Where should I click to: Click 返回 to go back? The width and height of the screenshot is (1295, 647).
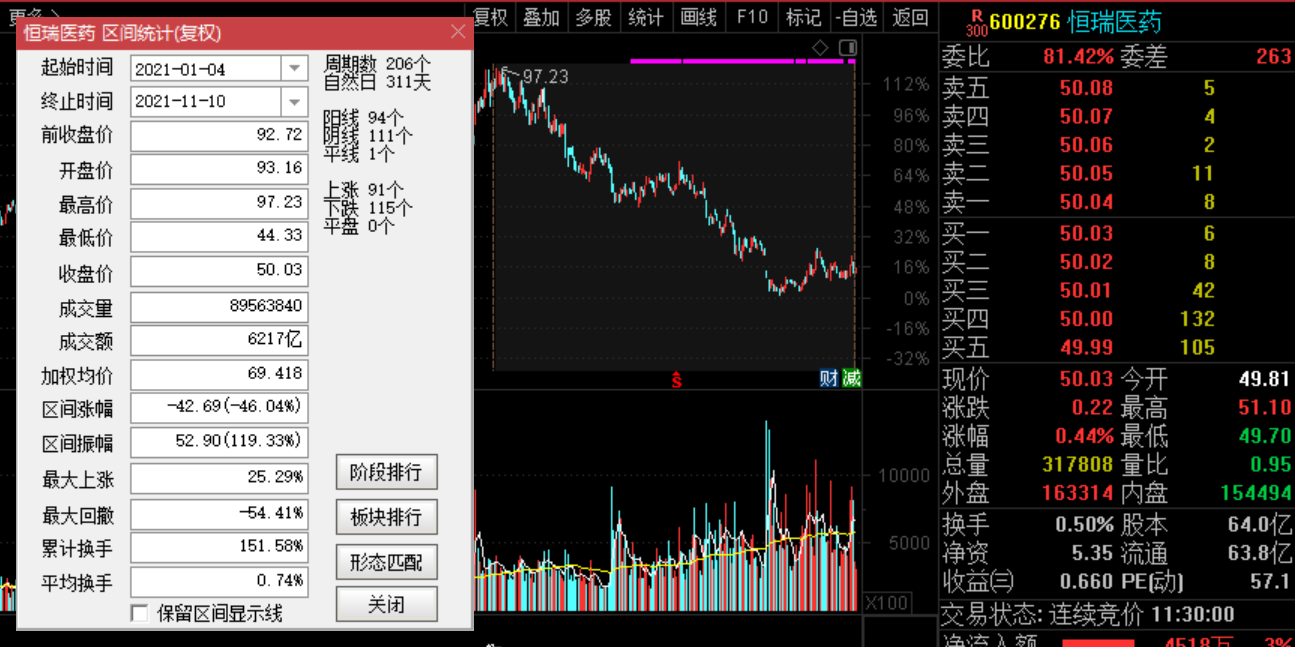910,17
